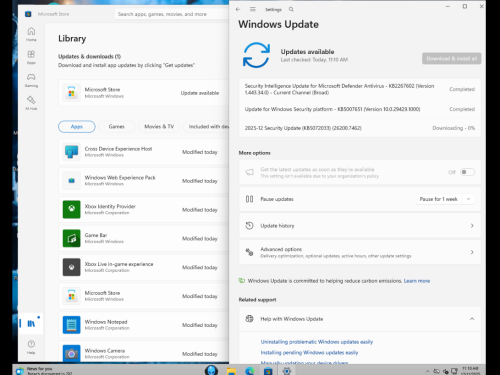Open the Apps section icon in sidebar

click(31, 57)
